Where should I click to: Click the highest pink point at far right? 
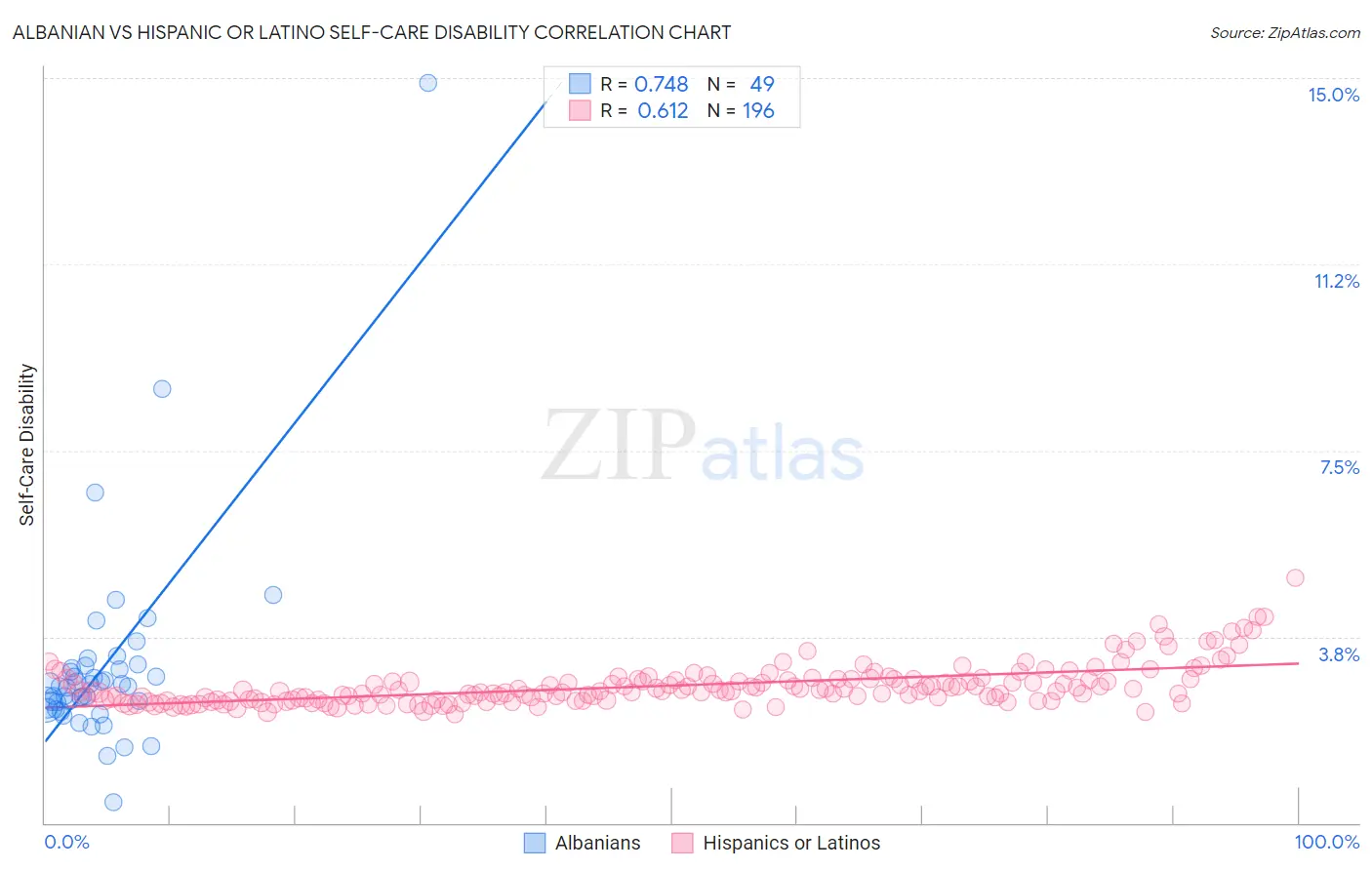(x=1295, y=577)
